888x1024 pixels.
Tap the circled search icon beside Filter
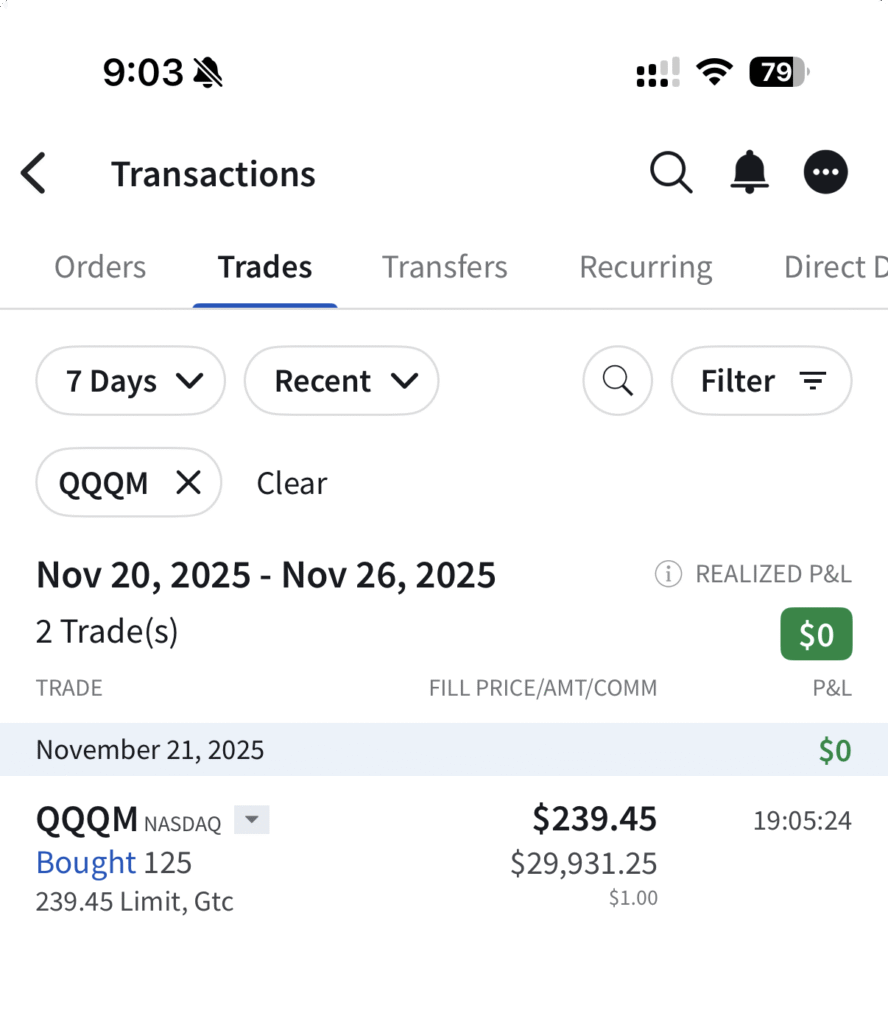coord(618,381)
